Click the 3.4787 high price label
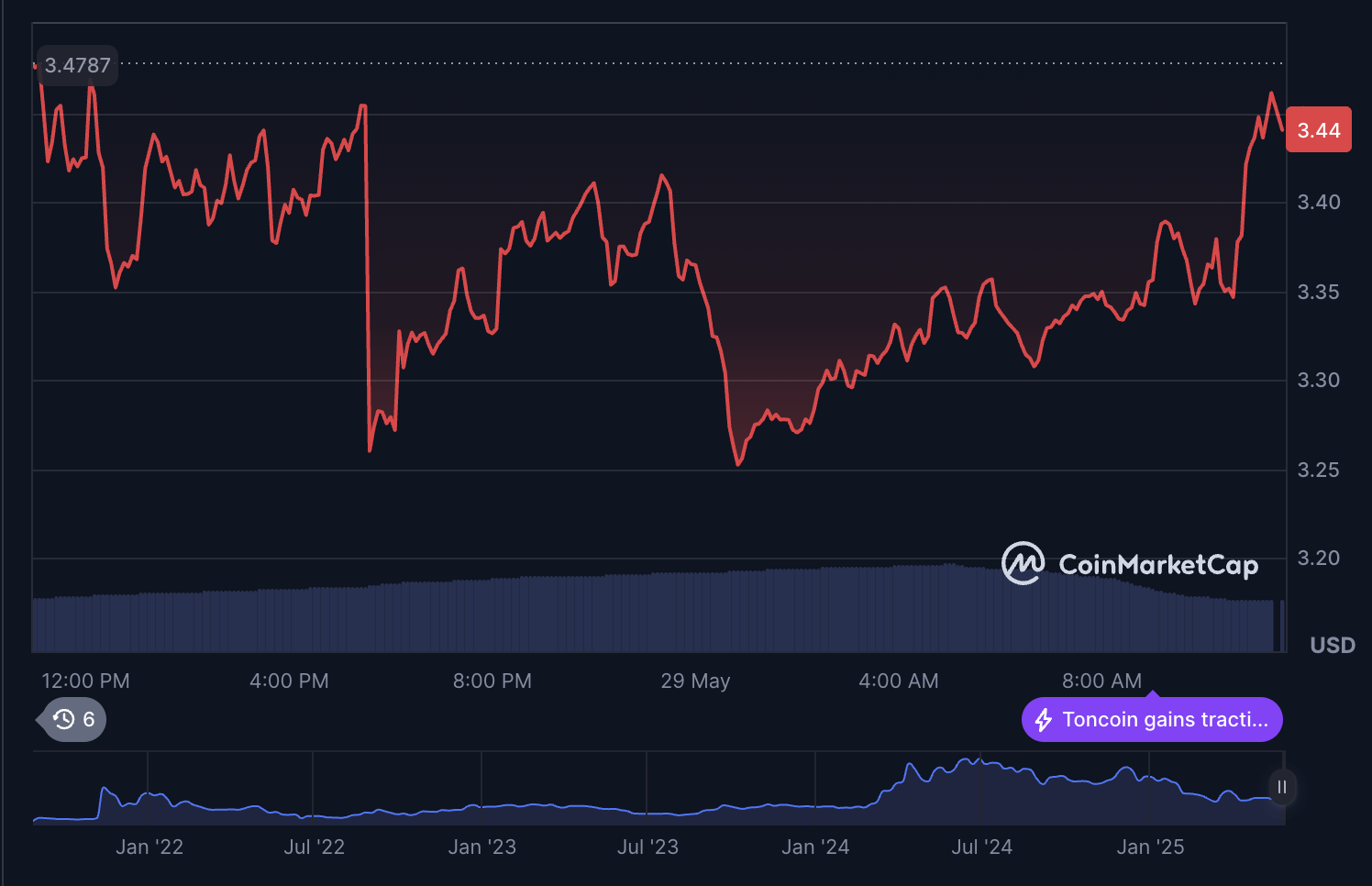The width and height of the screenshot is (1372, 886). pyautogui.click(x=77, y=66)
